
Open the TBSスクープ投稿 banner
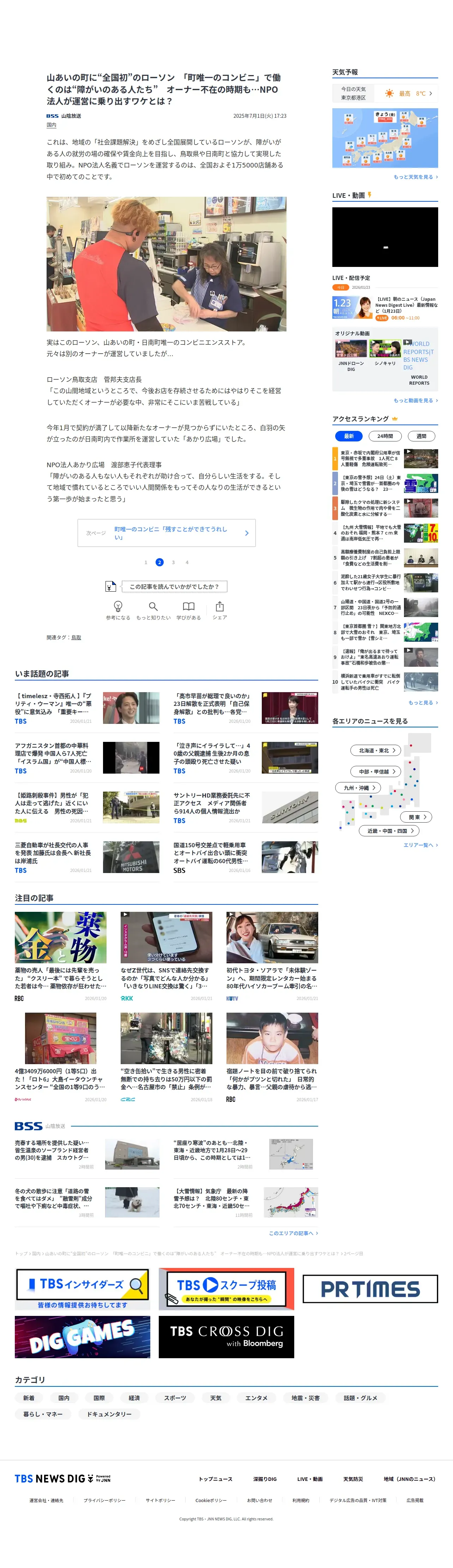pos(226,1289)
